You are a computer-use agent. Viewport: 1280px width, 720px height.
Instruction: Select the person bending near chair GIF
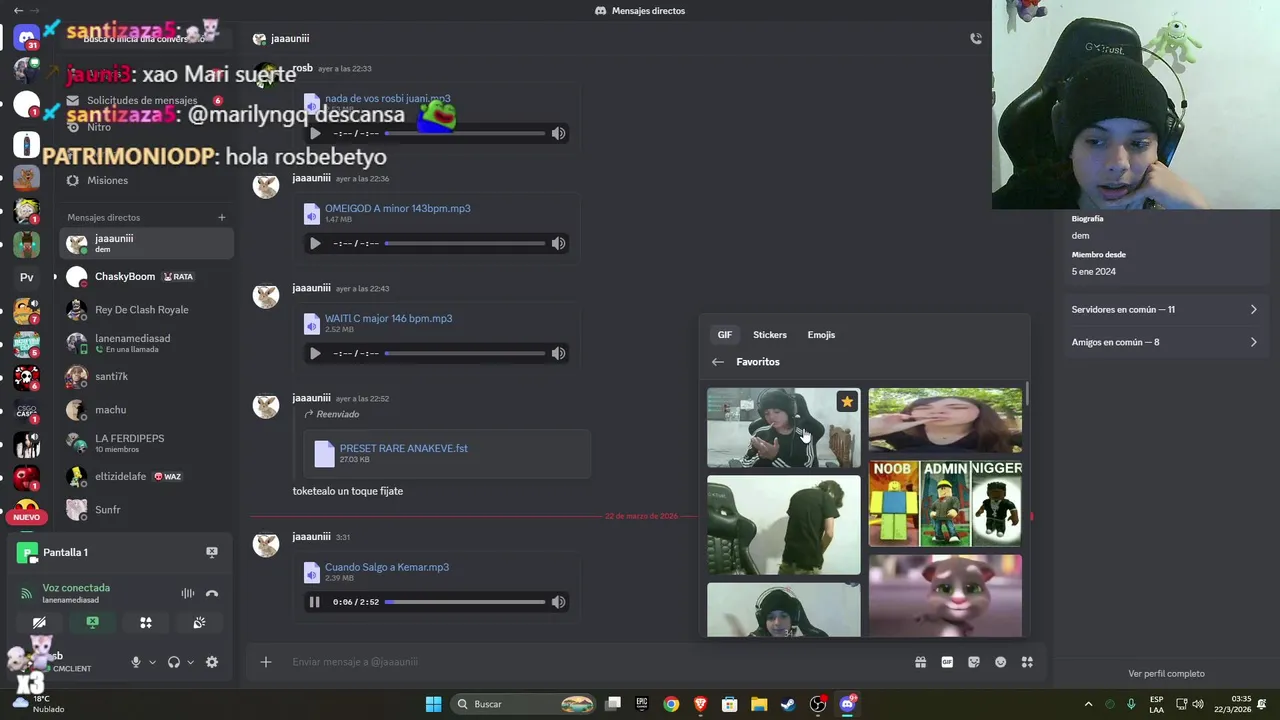point(783,525)
